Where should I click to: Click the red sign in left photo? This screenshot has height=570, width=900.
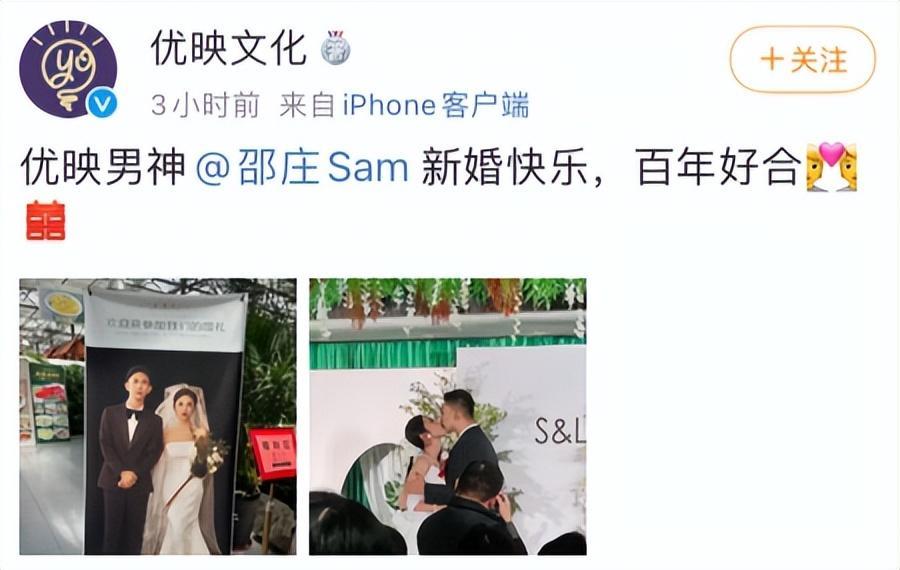pyautogui.click(x=273, y=453)
